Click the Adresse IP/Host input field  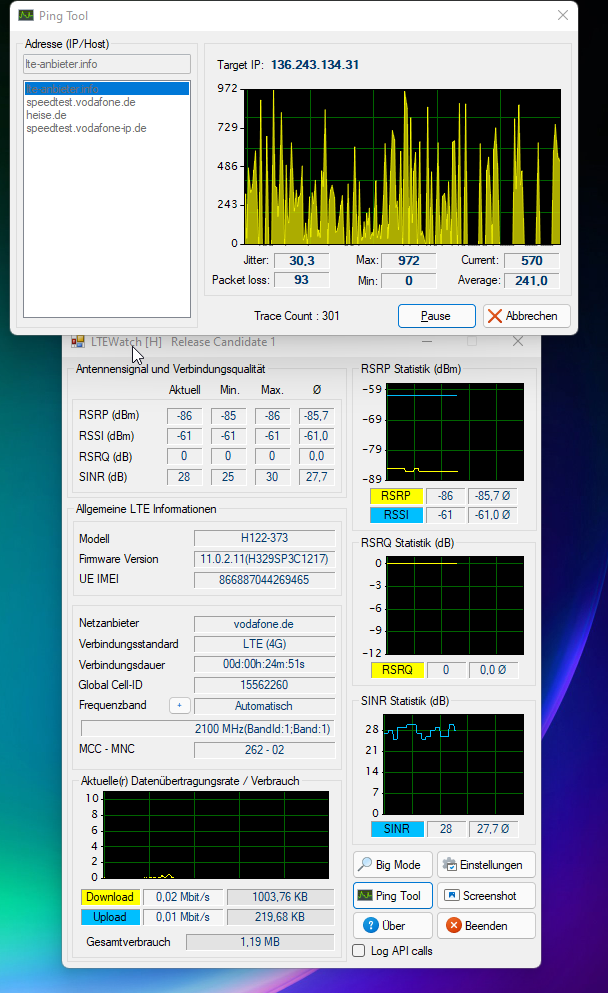(x=107, y=64)
